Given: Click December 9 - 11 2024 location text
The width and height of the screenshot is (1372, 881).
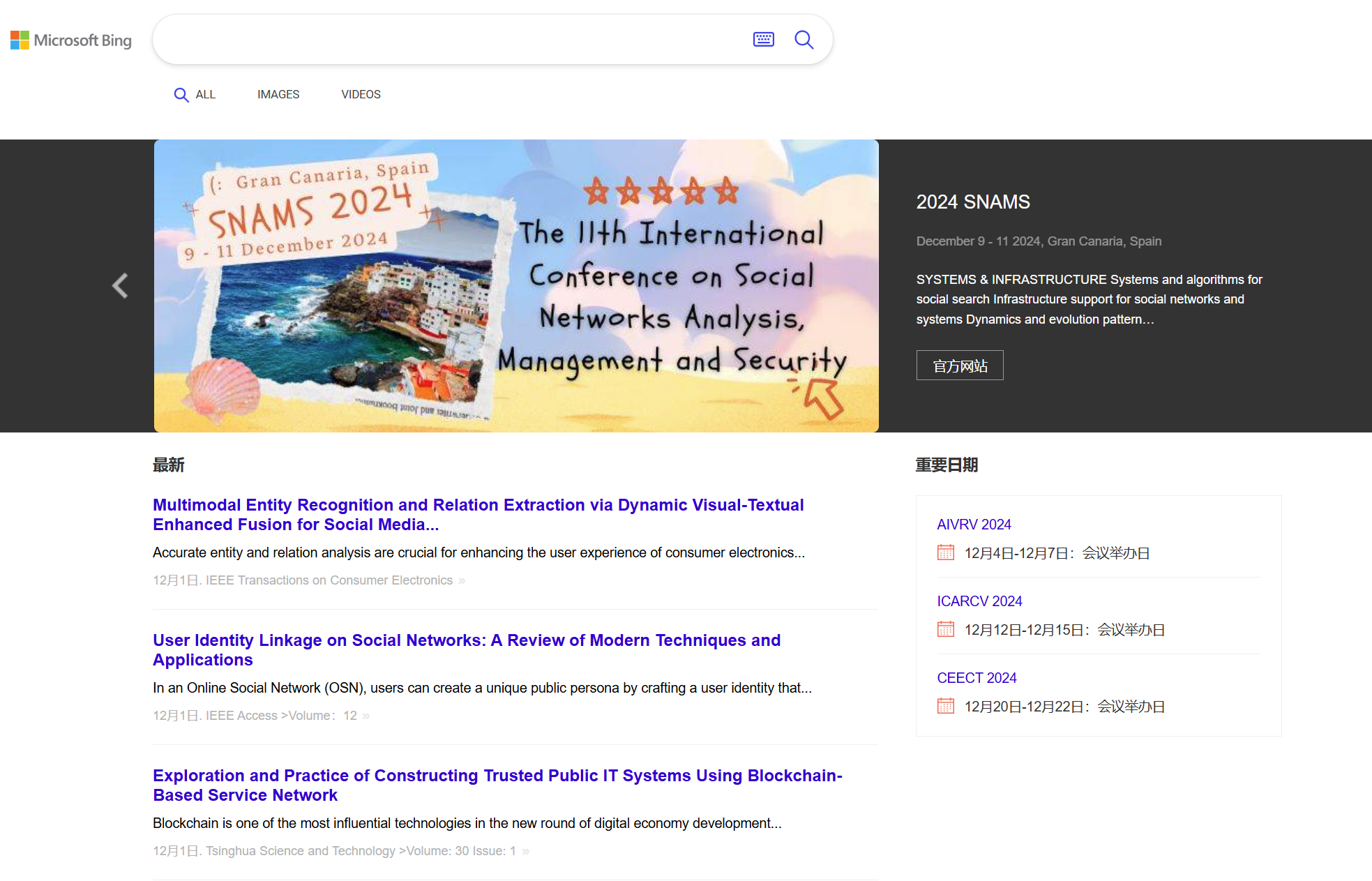Looking at the screenshot, I should click(x=1039, y=241).
